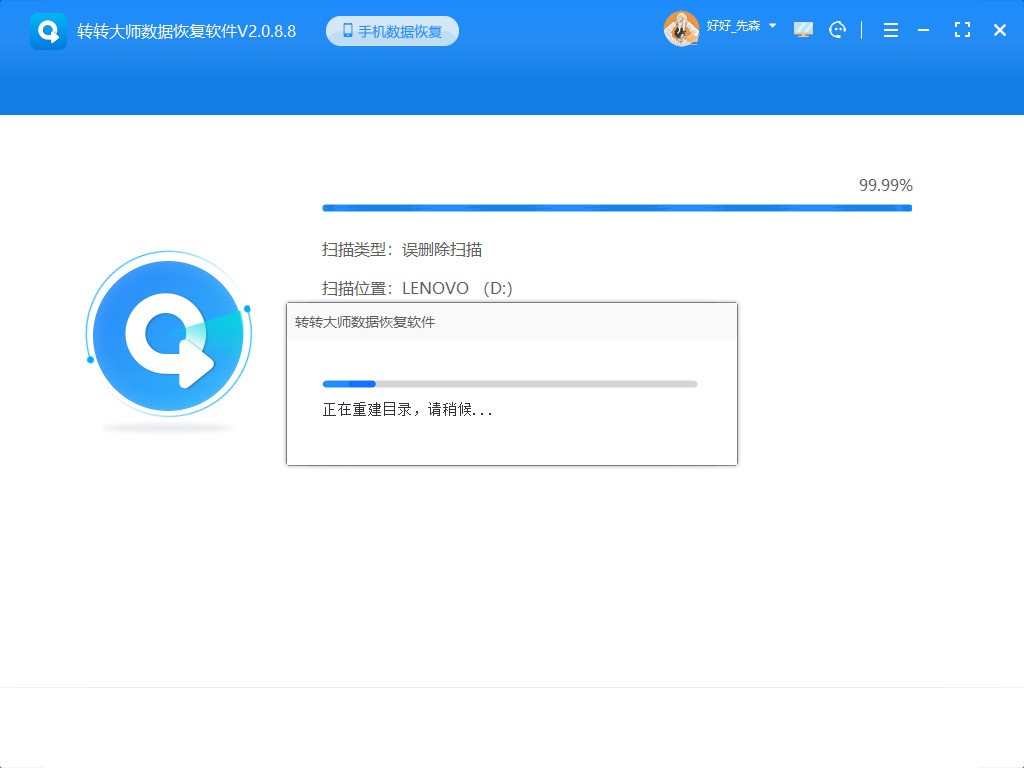Click the user avatar picture
1024x768 pixels.
(x=681, y=28)
